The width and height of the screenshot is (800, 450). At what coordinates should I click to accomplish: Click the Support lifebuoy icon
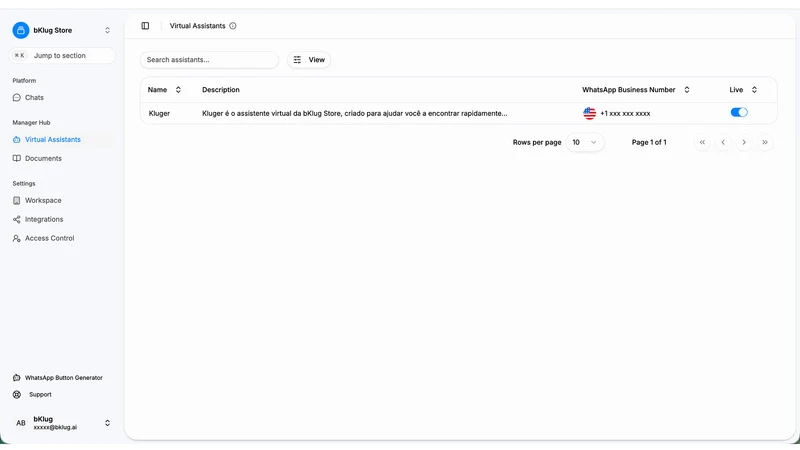(17, 394)
